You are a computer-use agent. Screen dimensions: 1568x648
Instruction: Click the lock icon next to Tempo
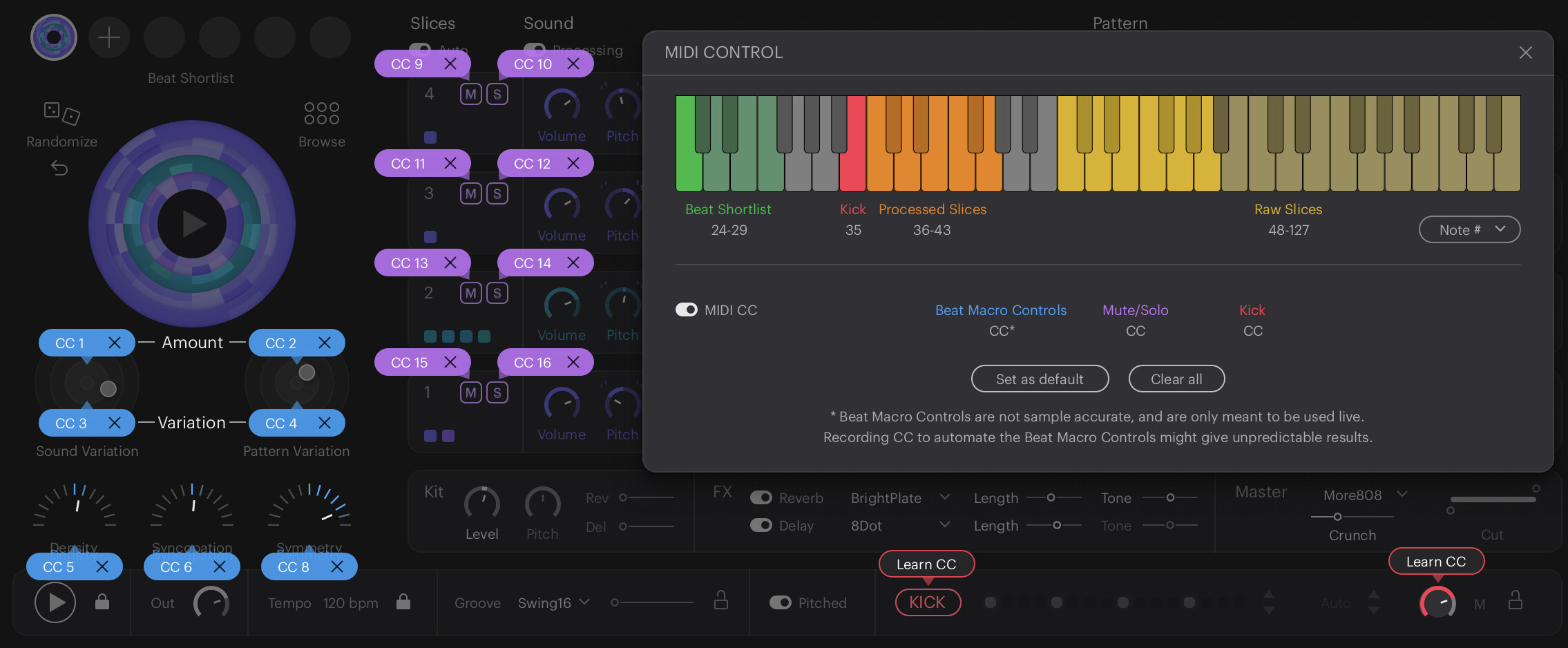coord(403,602)
